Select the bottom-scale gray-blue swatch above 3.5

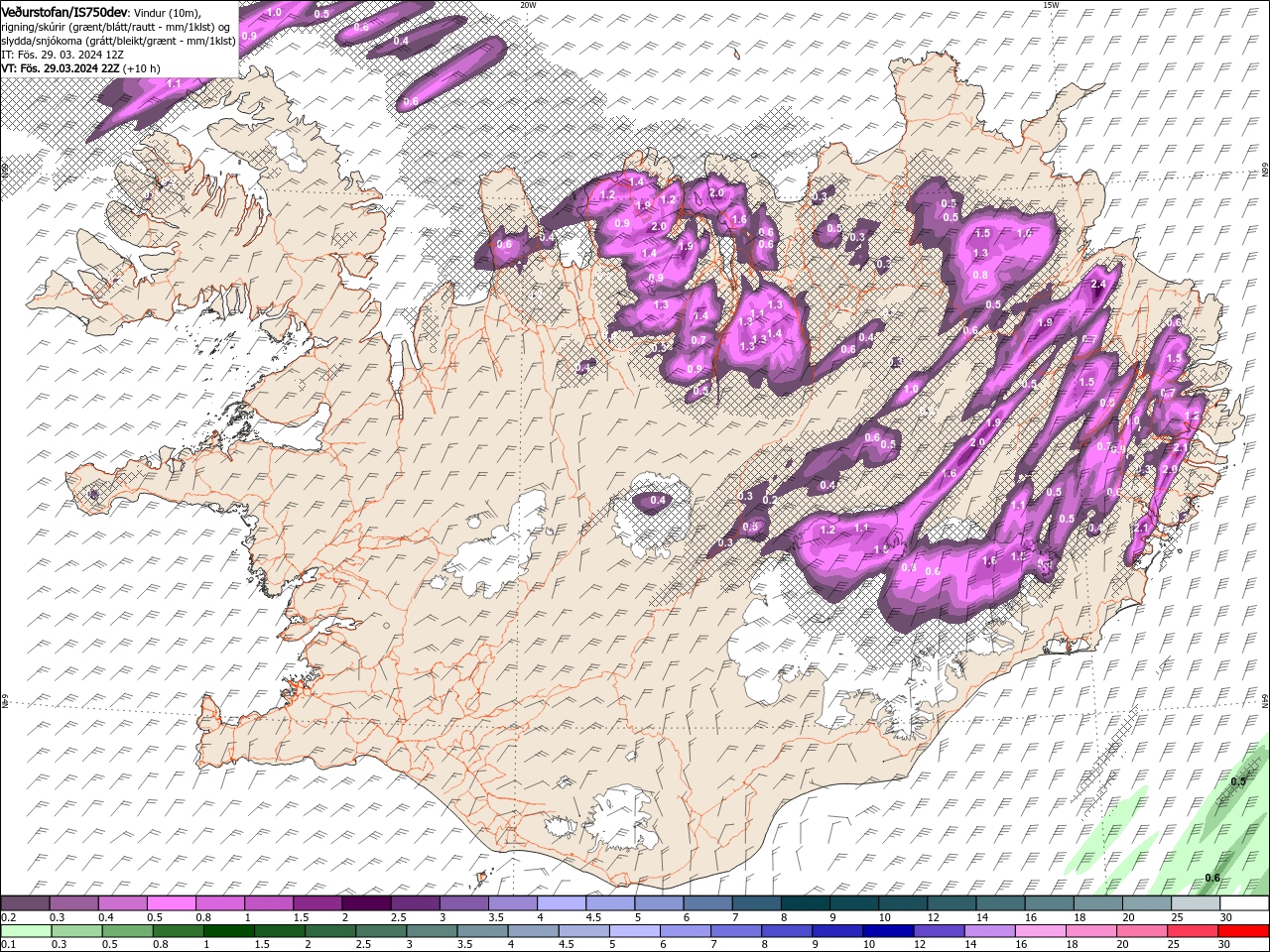pos(481,931)
